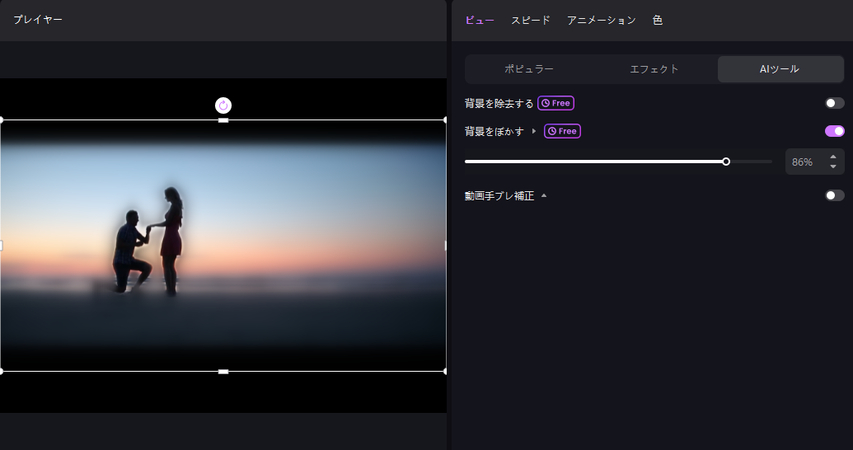Click the プレイヤー panel title
The height and width of the screenshot is (450, 853).
pos(38,20)
